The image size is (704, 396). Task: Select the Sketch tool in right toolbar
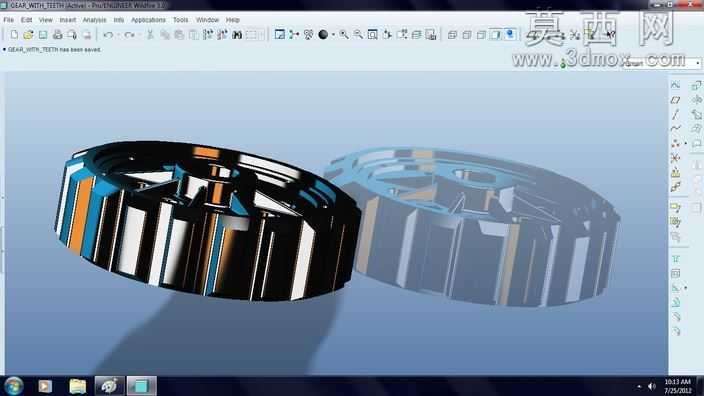coord(675,85)
